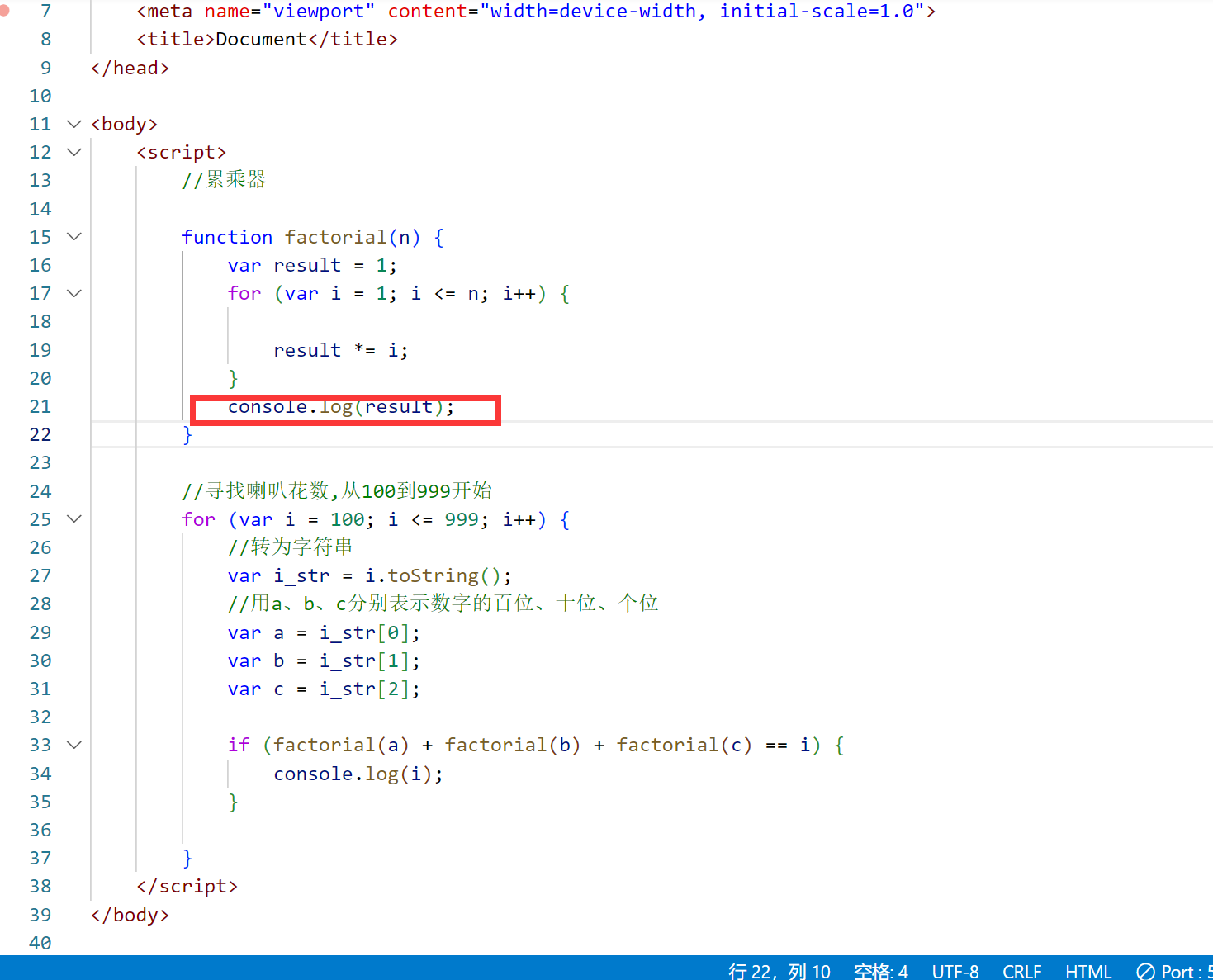
Task: Click the closing '</script>' tag
Action: point(187,886)
